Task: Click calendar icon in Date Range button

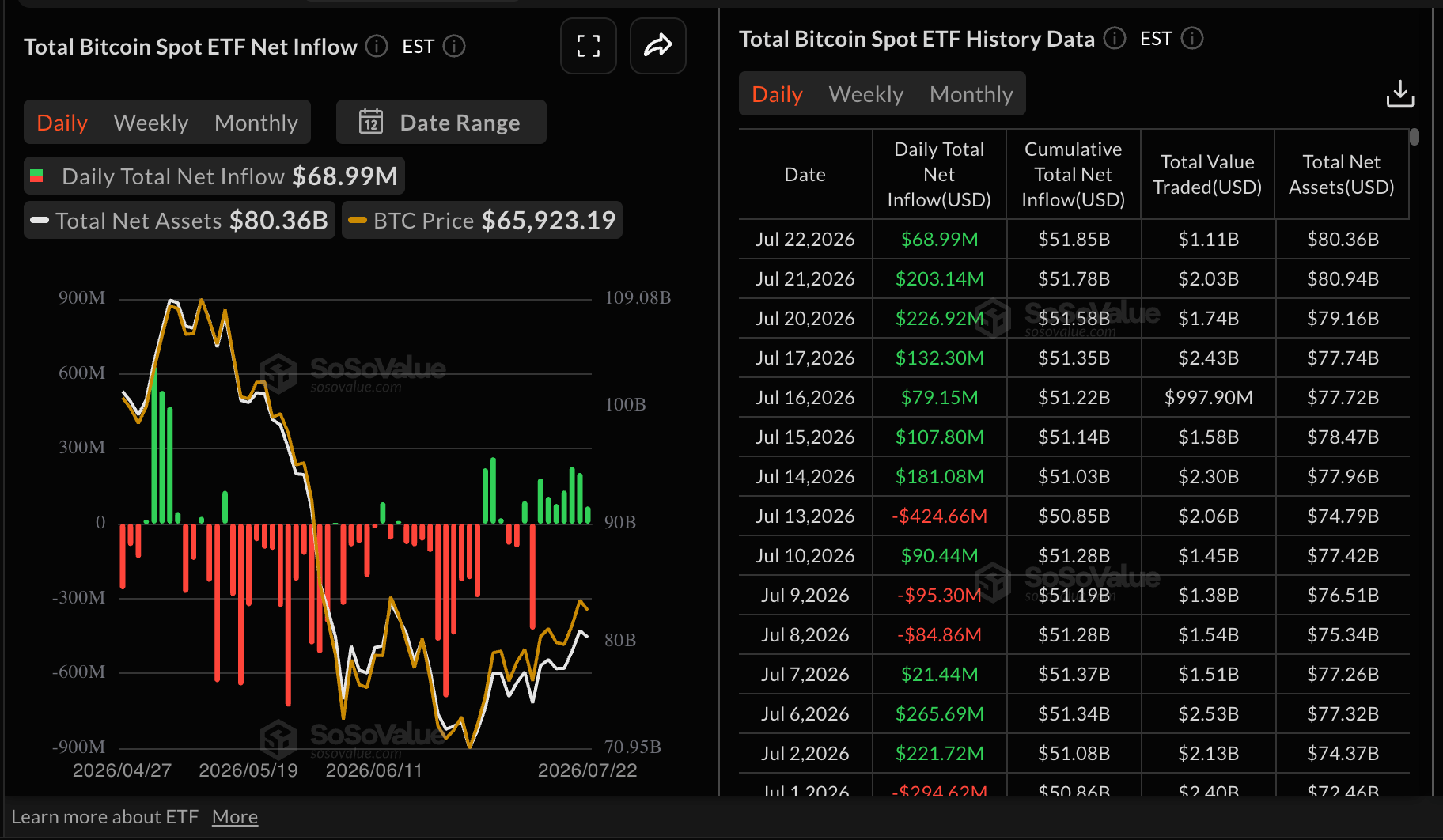Action: pos(371,122)
